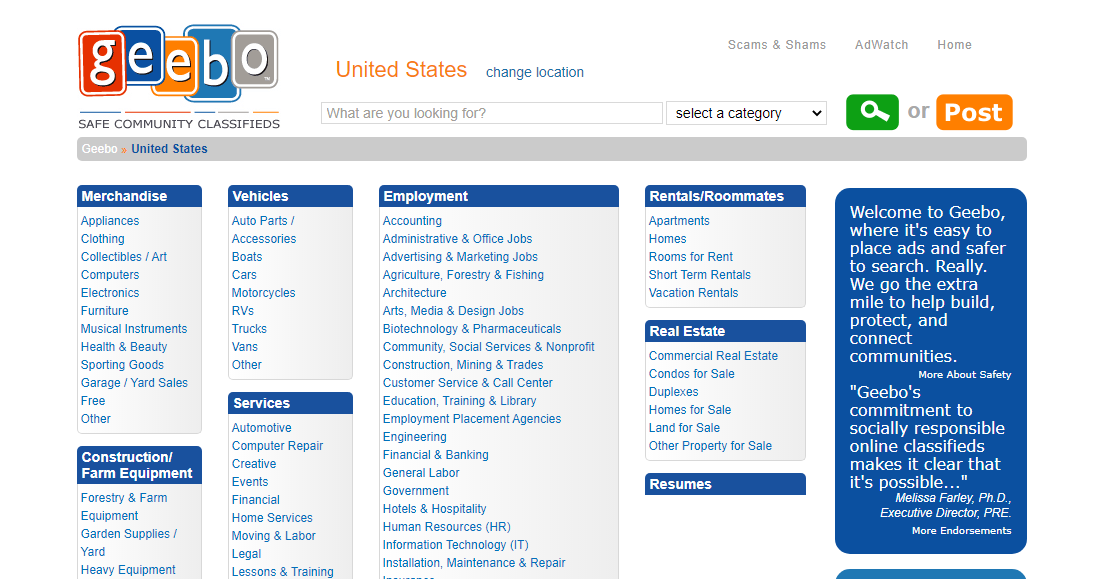Open Commercial Real Estate link

[x=713, y=356]
